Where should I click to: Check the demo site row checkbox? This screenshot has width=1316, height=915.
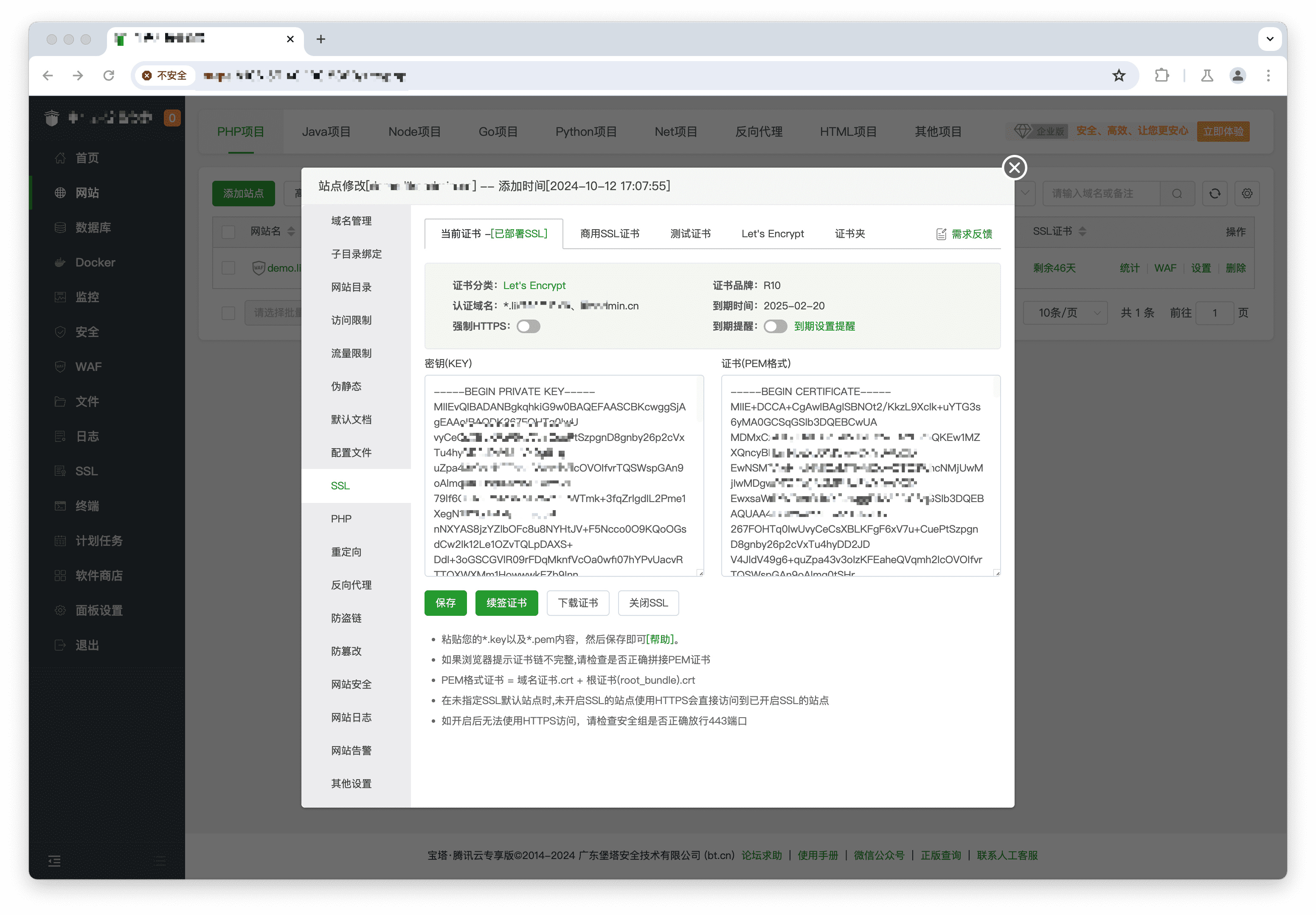coord(229,268)
